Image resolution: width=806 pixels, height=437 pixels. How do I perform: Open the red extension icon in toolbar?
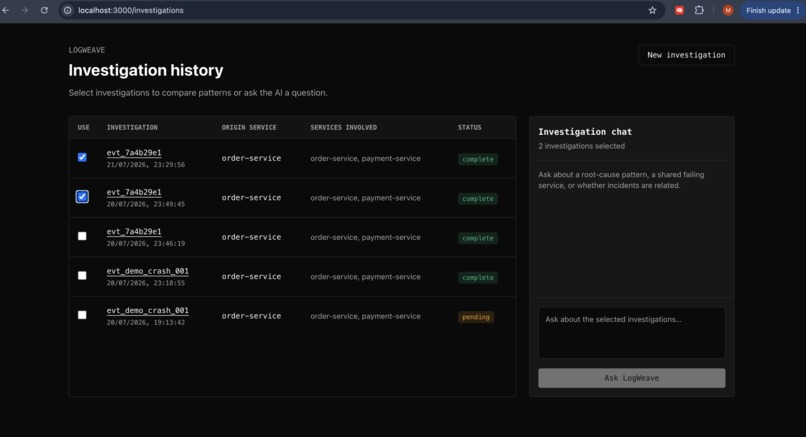[x=679, y=10]
